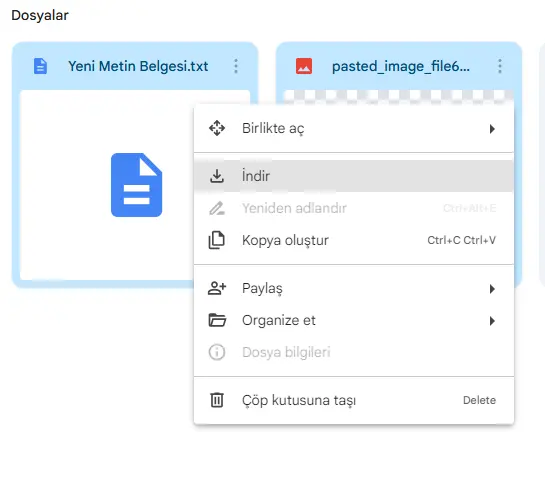Viewport: 545px width, 488px height.
Task: Open three-dot menu for Yeni Metin Belgesi.txt
Action: pos(236,66)
